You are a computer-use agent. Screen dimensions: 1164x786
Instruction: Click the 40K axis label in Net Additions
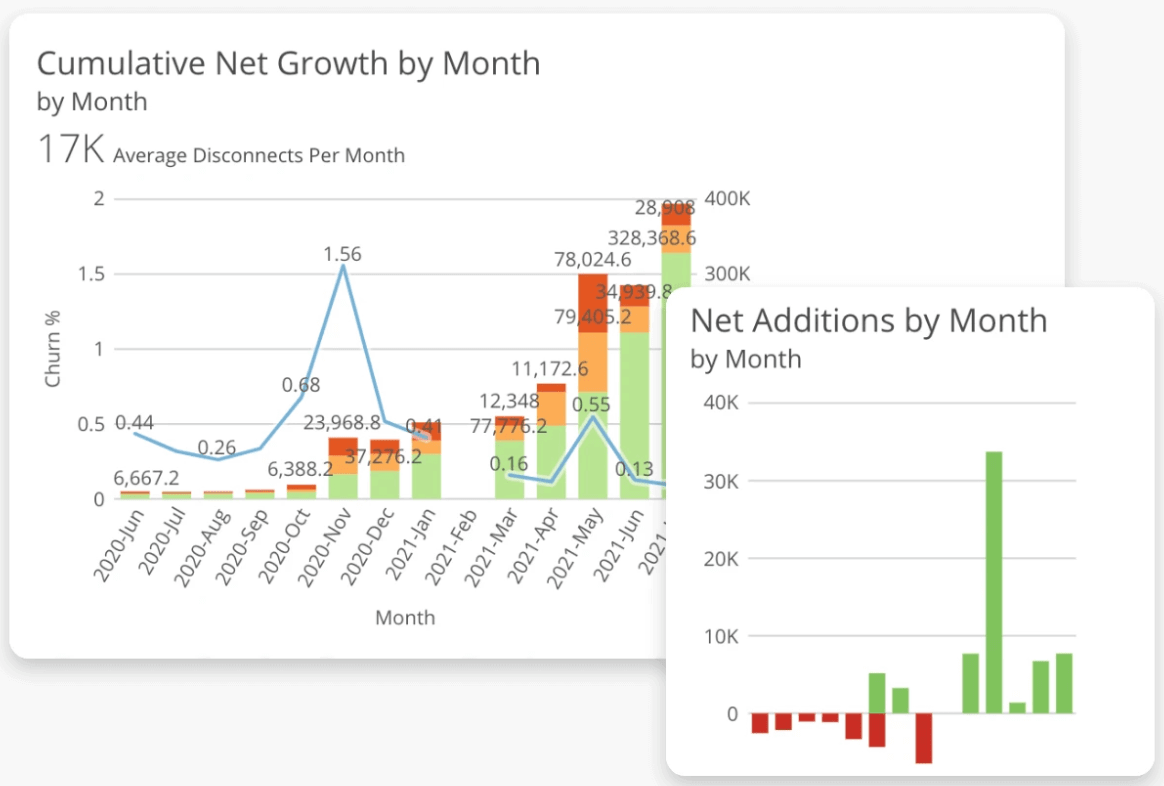click(x=719, y=403)
